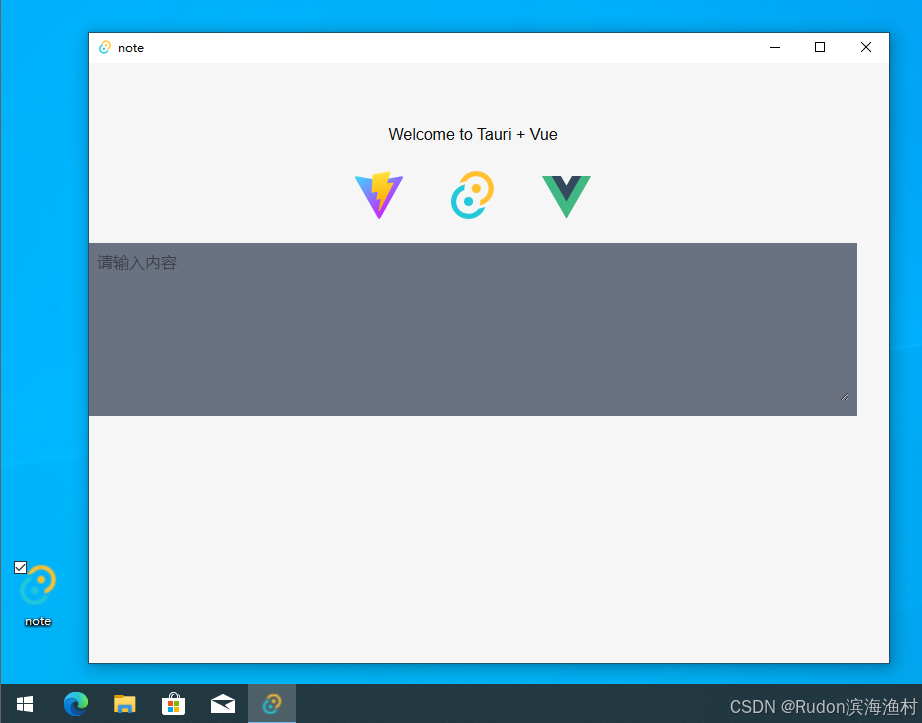The height and width of the screenshot is (723, 922).
Task: Click the Vite logo in note window
Action: point(379,195)
